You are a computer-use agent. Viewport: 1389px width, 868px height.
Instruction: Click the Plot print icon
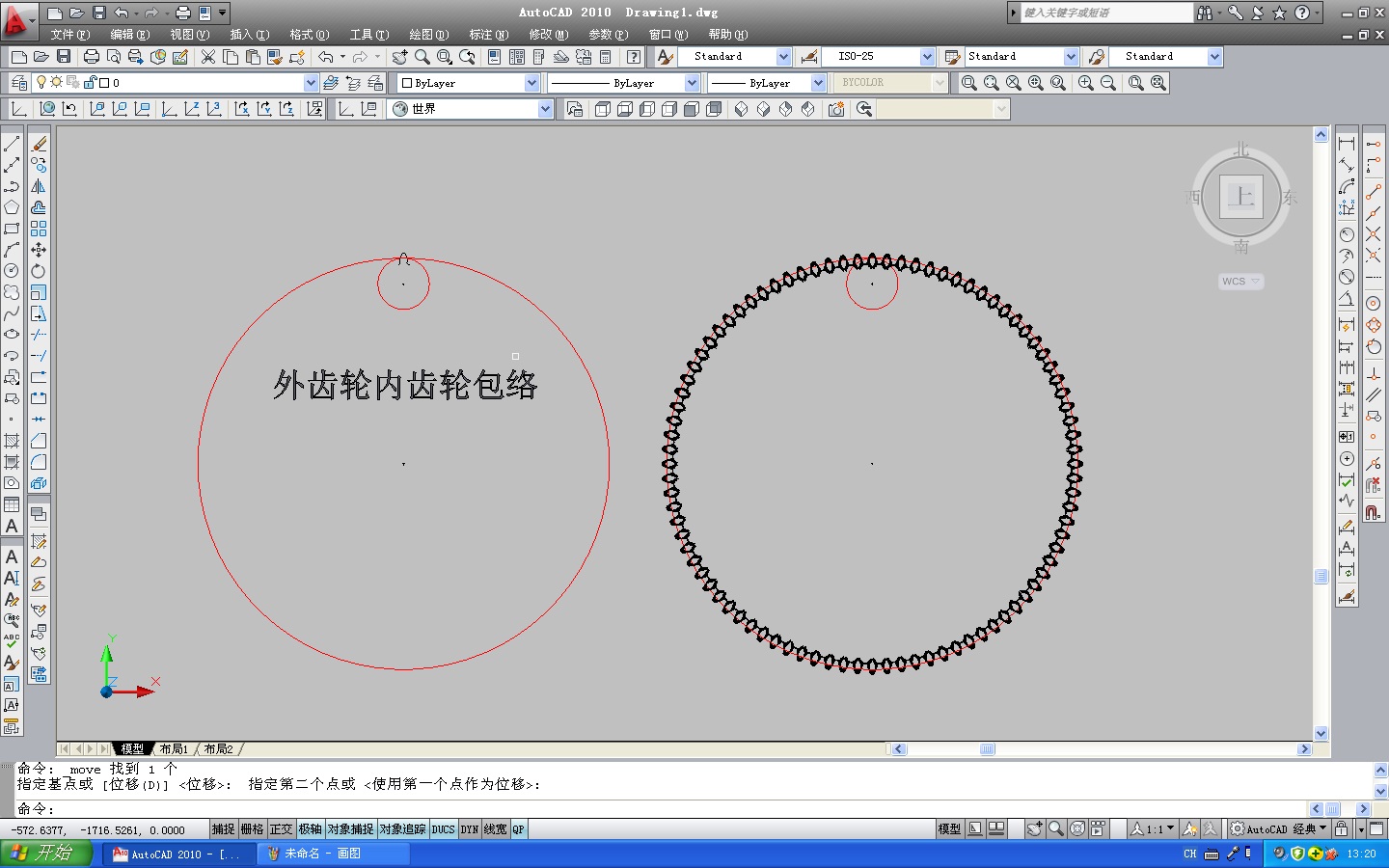tap(92, 57)
